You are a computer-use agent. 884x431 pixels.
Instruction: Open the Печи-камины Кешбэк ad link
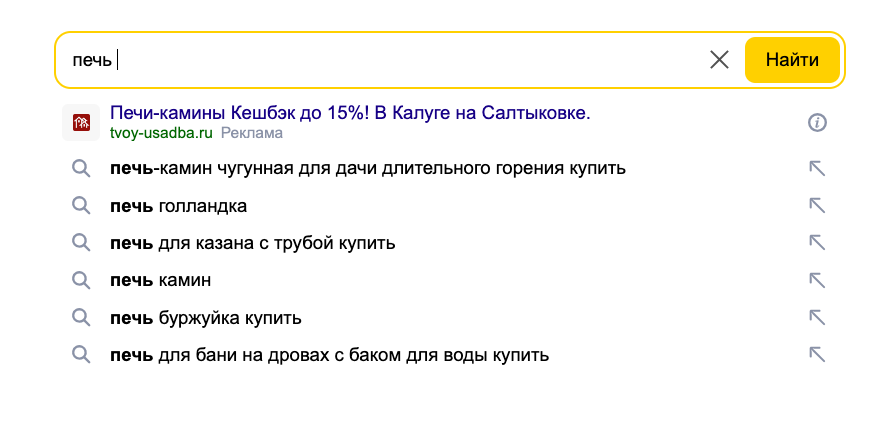point(350,113)
